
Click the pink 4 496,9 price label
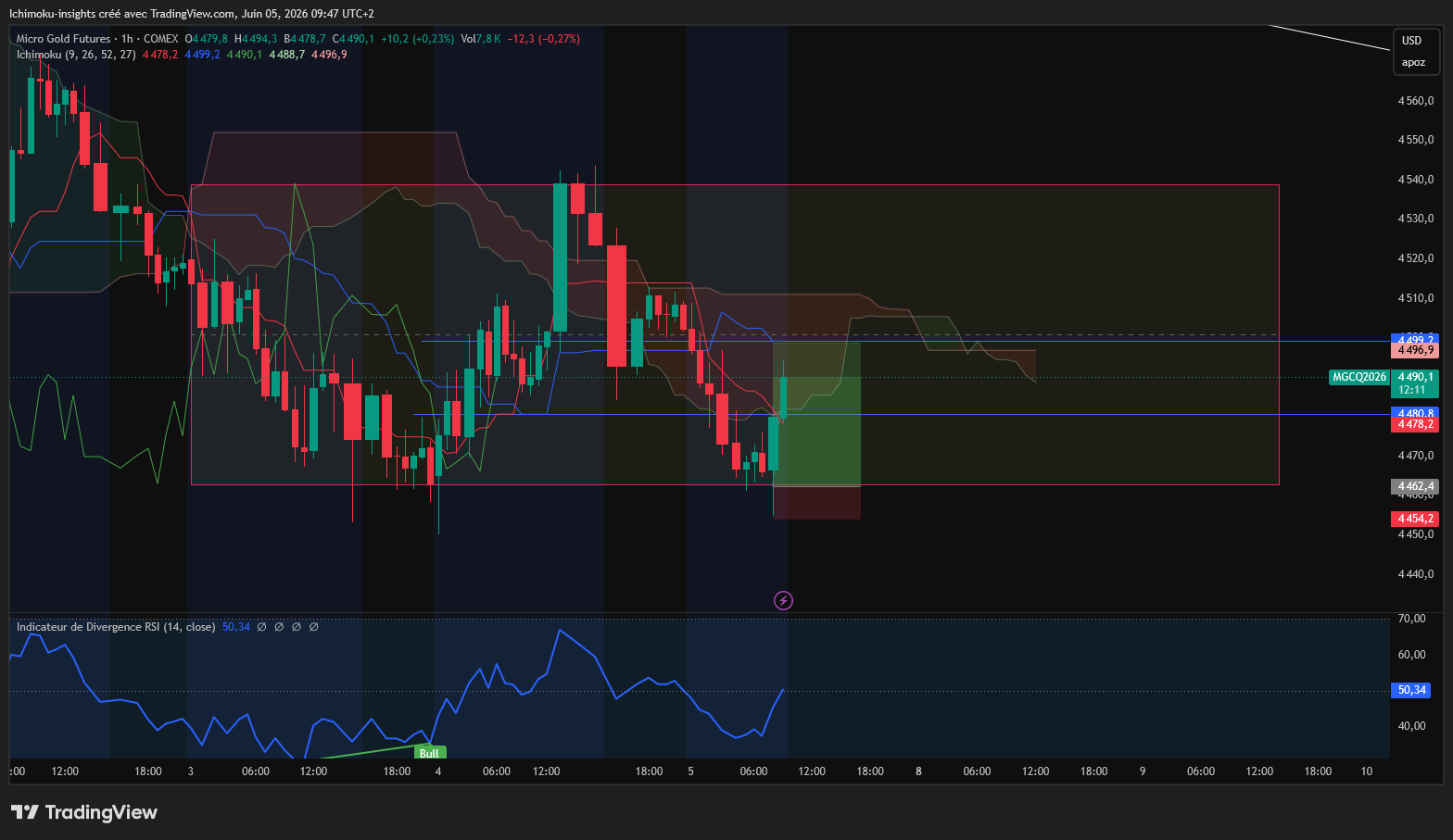(1415, 350)
